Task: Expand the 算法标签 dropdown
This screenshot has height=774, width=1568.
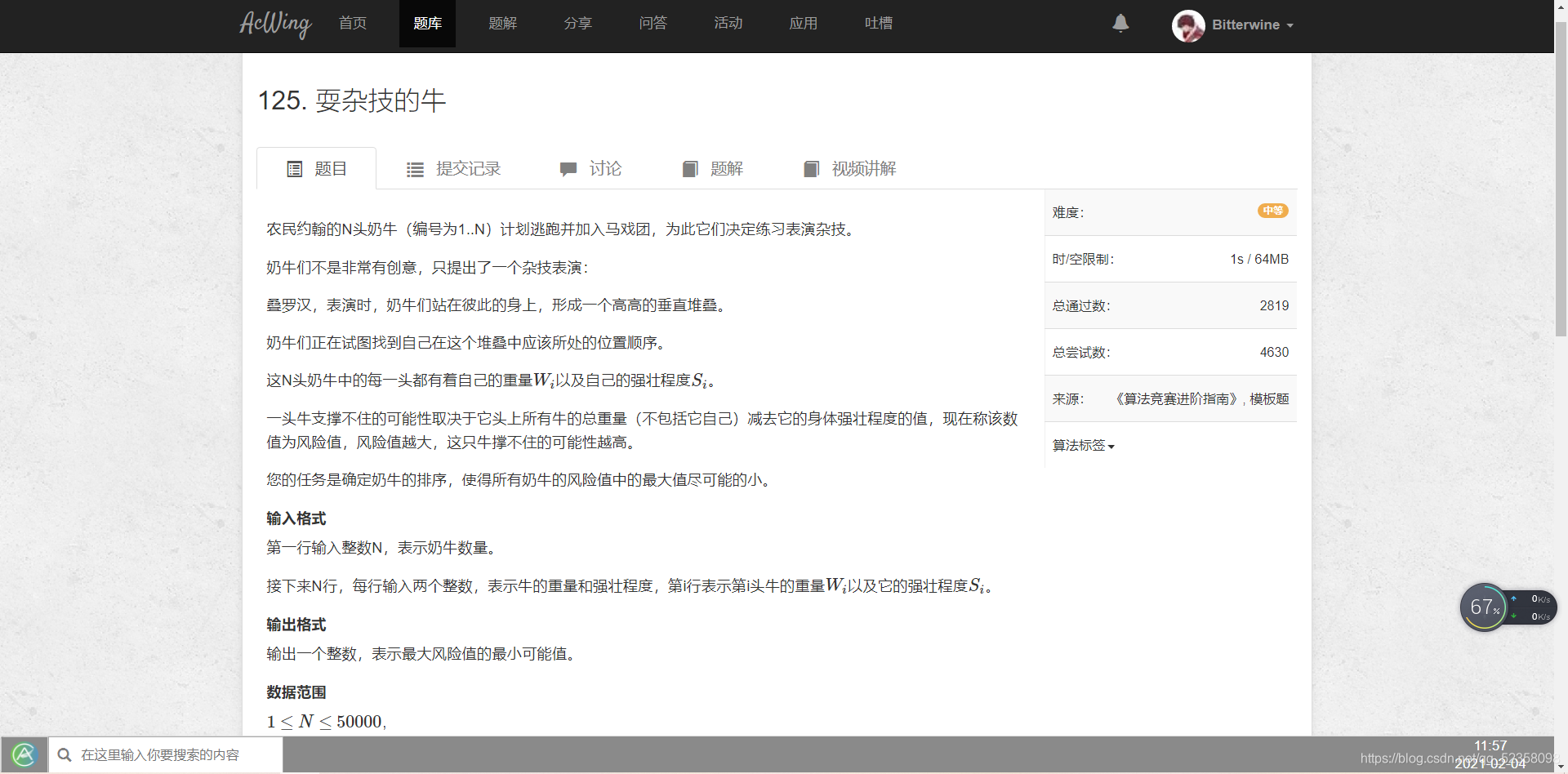Action: tap(1083, 445)
